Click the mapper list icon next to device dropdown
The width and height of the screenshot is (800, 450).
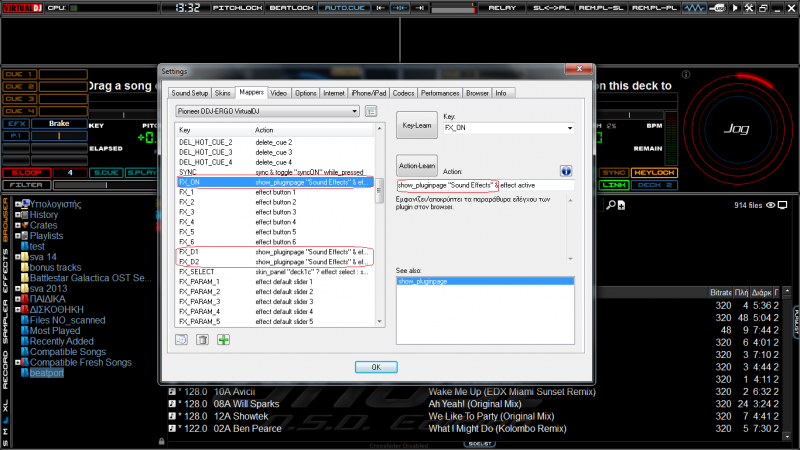[x=370, y=111]
